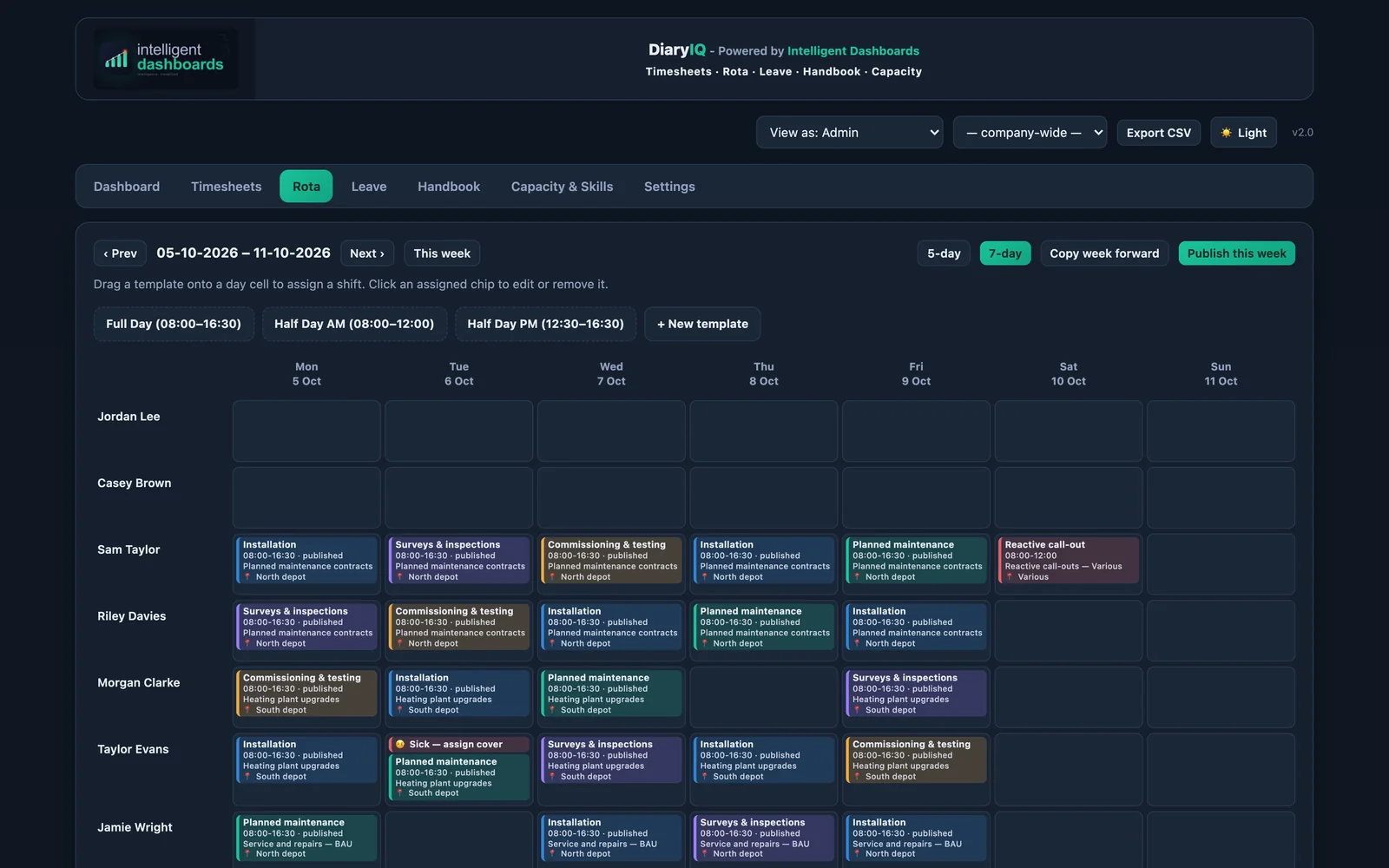Click Morgan Clarke's empty Thursday cell

click(763, 697)
